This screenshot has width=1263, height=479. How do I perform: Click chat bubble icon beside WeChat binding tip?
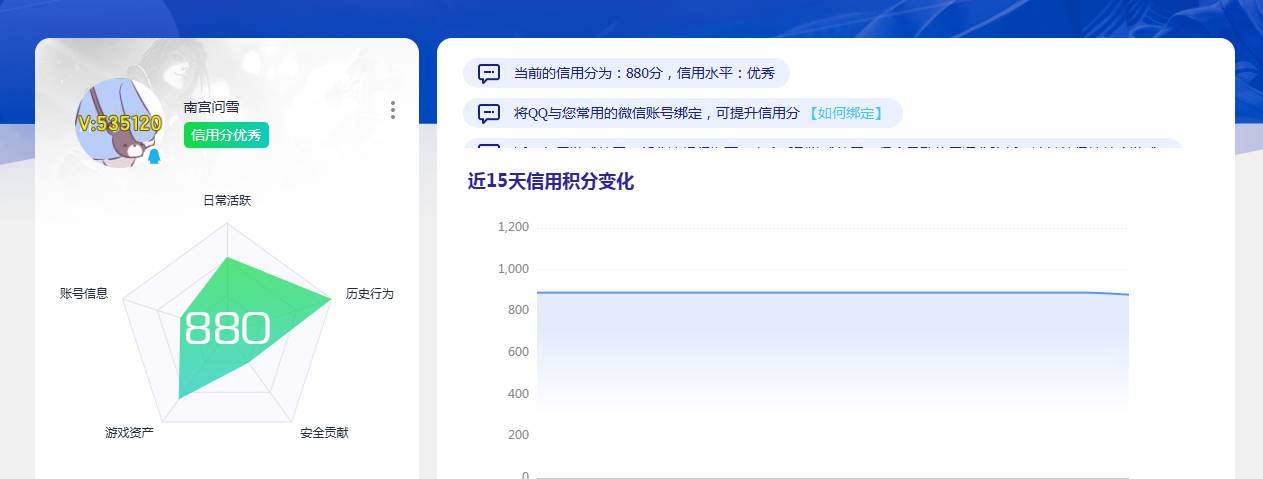489,113
